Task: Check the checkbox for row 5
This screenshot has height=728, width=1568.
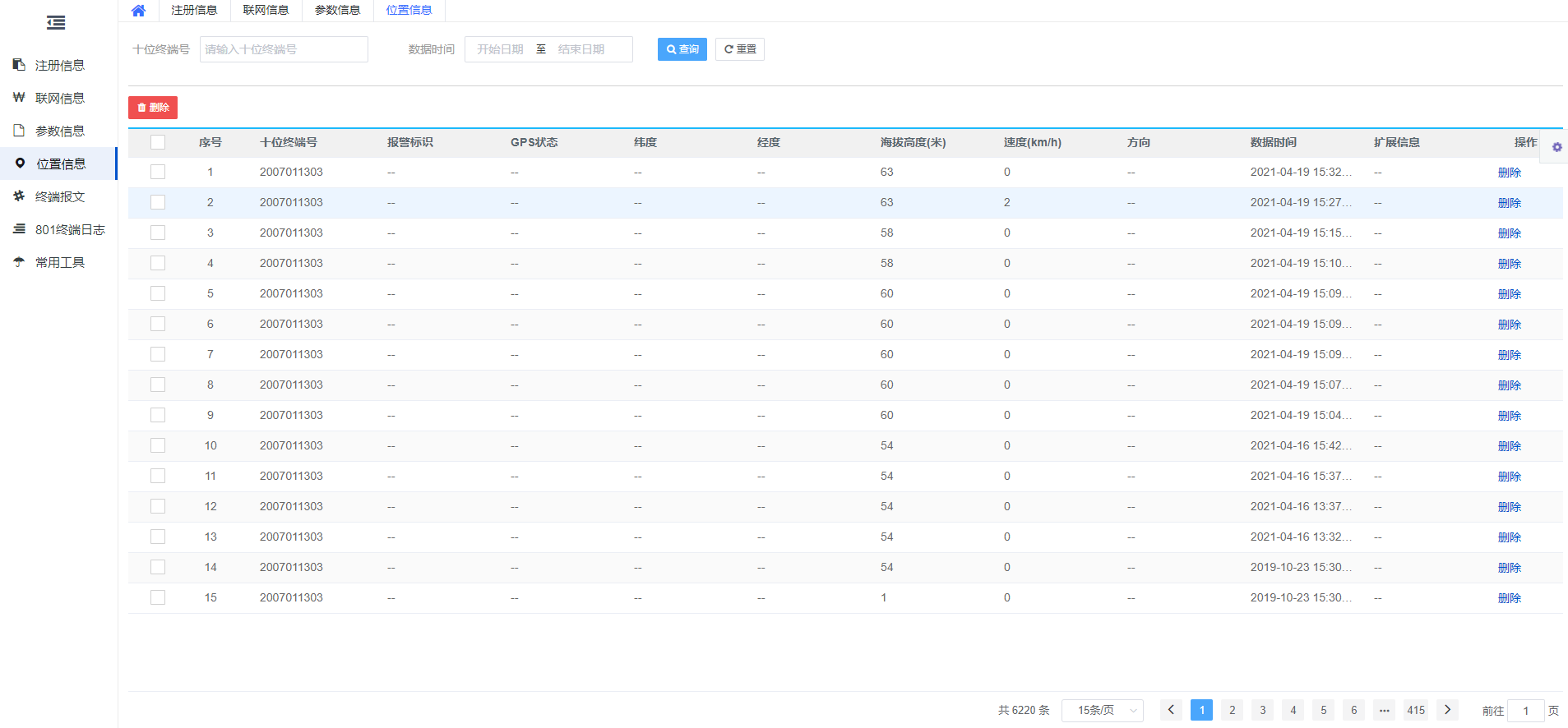Action: click(x=158, y=293)
